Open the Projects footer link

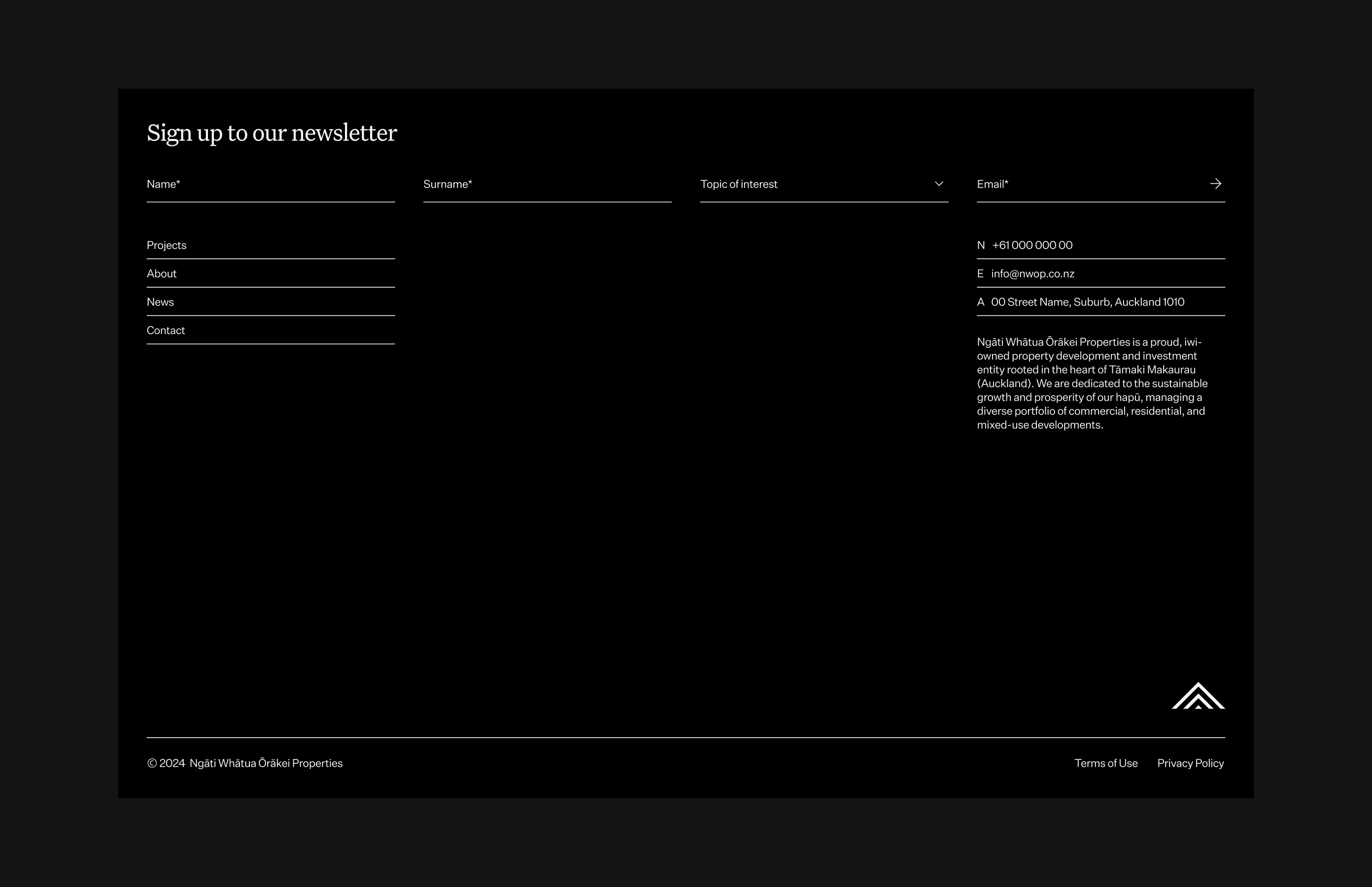tap(167, 245)
